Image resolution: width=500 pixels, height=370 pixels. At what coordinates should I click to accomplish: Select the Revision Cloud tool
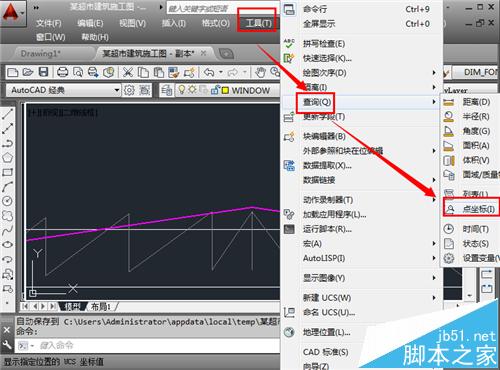[7, 216]
